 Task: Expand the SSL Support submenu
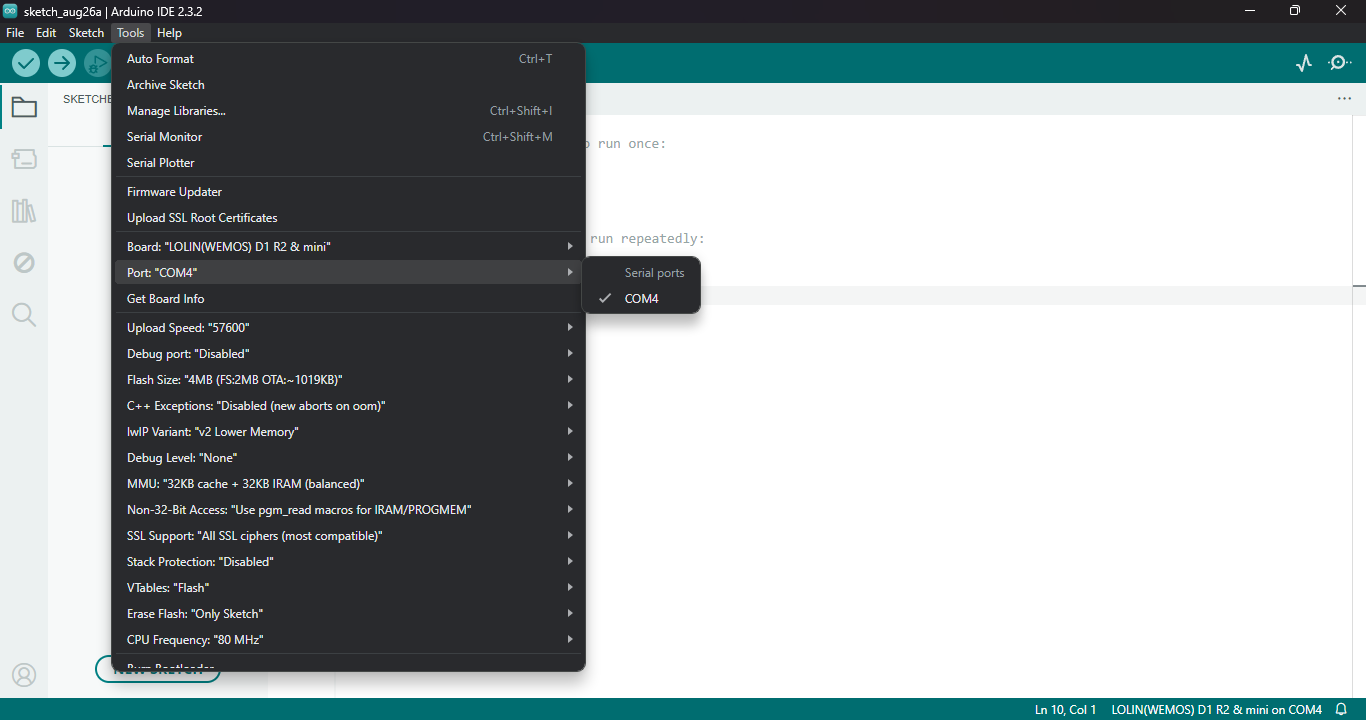coord(348,536)
